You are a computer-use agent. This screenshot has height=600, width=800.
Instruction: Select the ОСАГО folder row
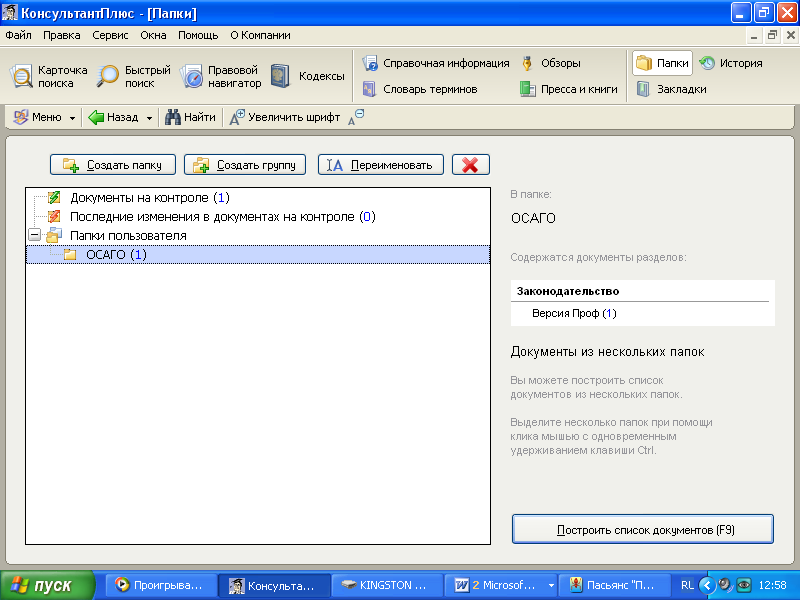pos(258,255)
